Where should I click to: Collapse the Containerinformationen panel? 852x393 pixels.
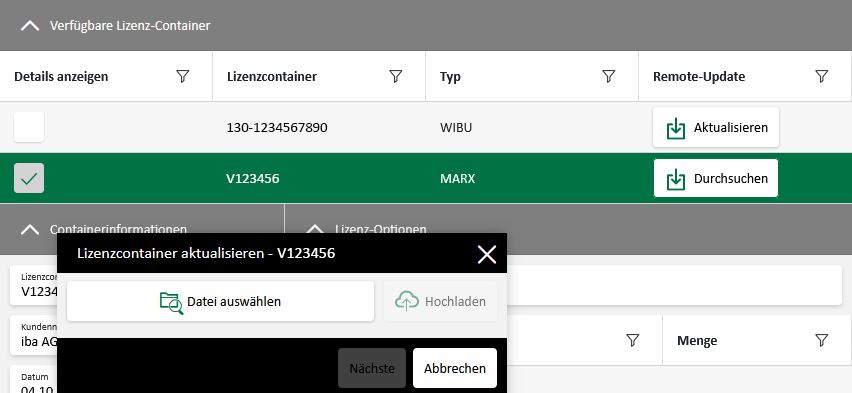coord(30,229)
